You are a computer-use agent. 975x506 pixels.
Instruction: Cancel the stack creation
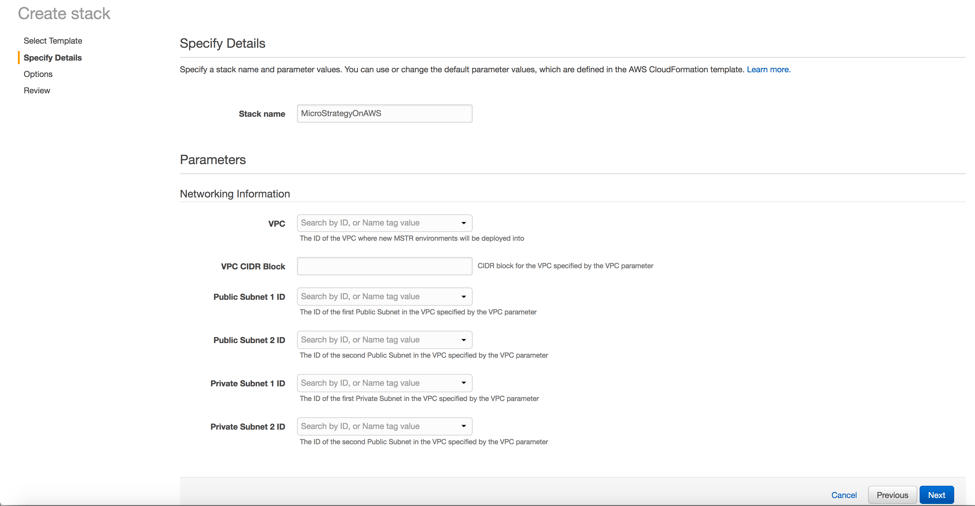(843, 495)
